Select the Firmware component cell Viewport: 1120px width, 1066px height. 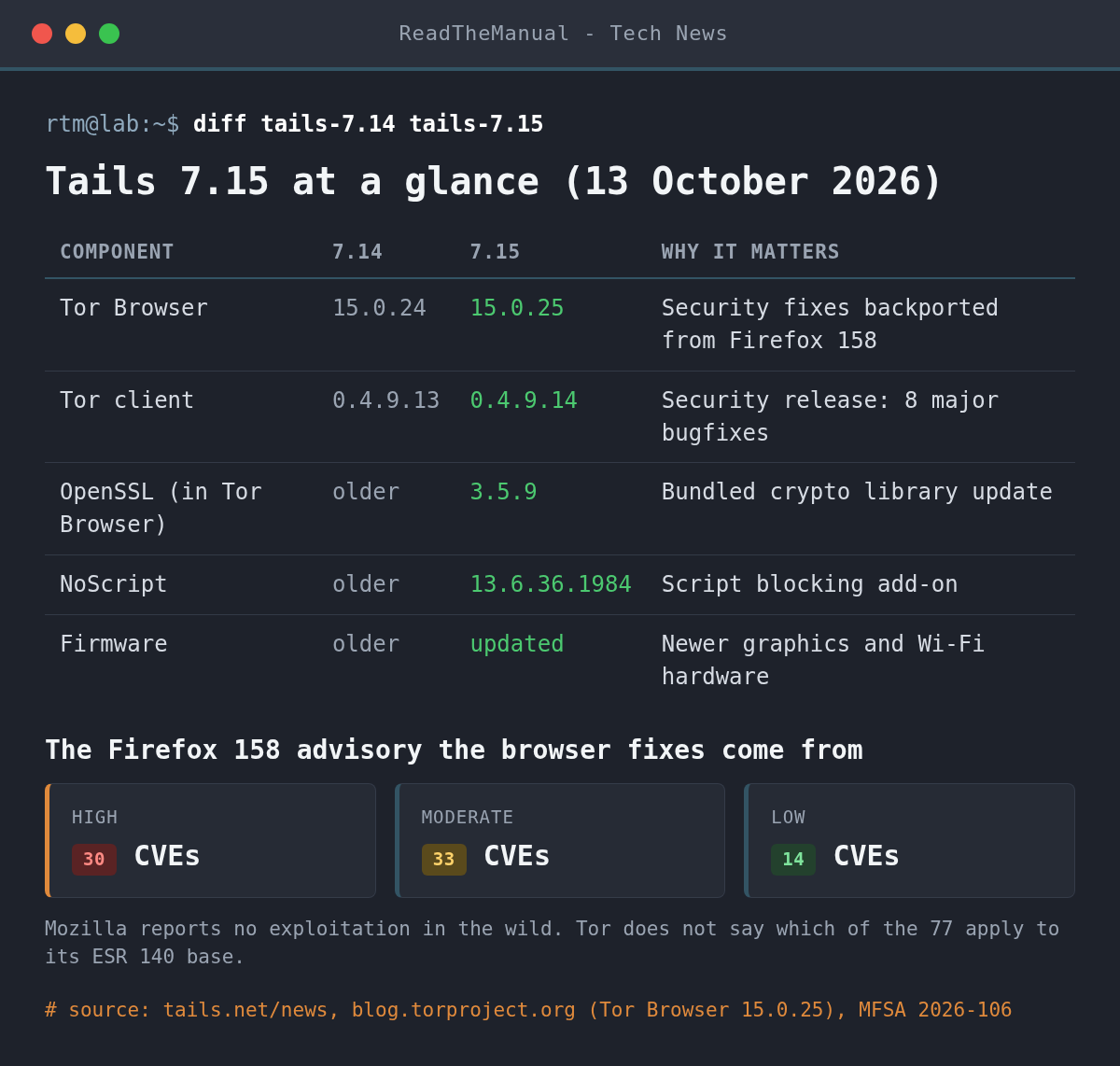click(114, 644)
